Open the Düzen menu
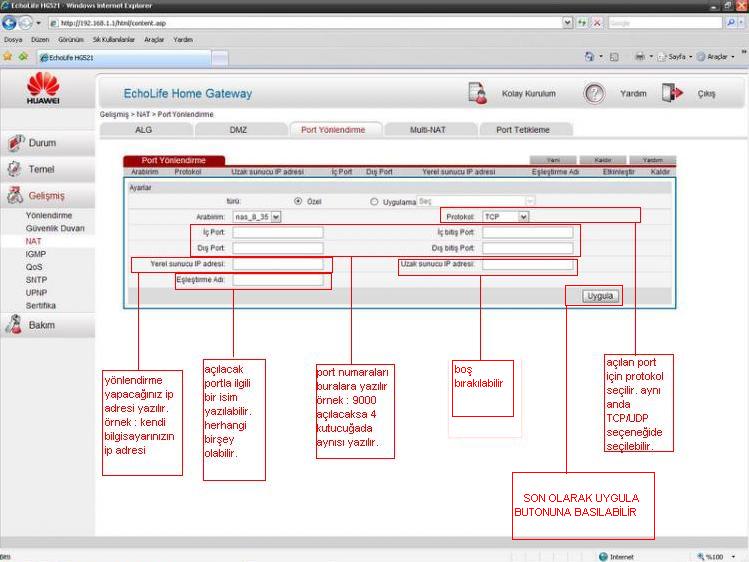The height and width of the screenshot is (562, 749). 40,40
